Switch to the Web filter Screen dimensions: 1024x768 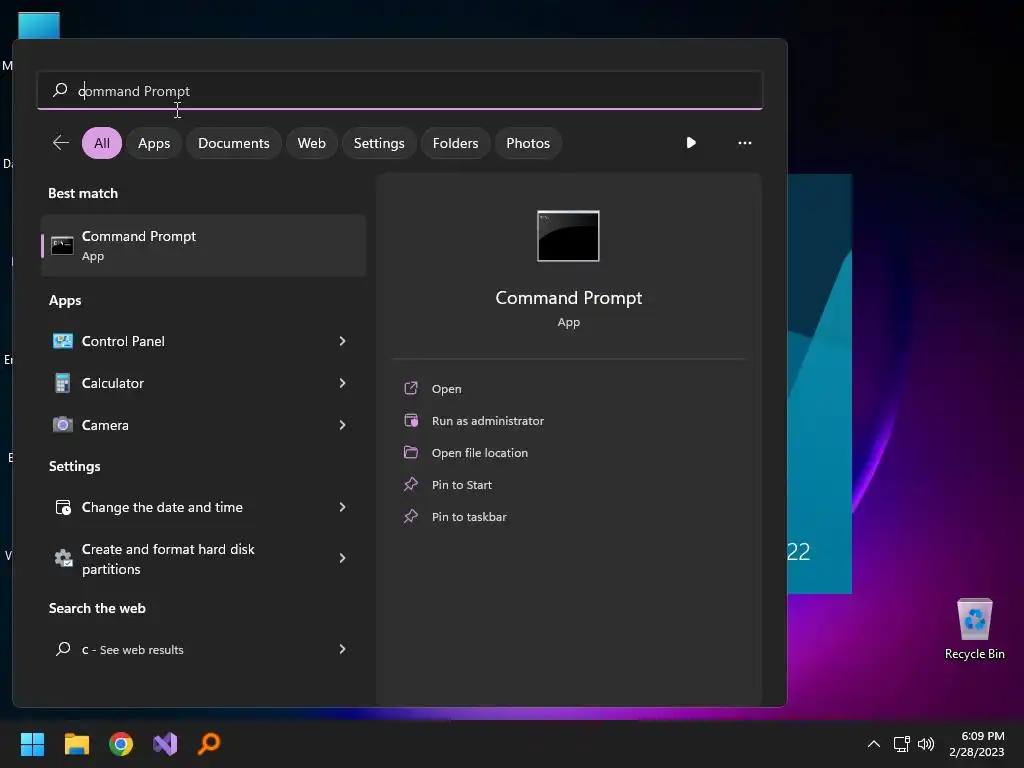[312, 143]
